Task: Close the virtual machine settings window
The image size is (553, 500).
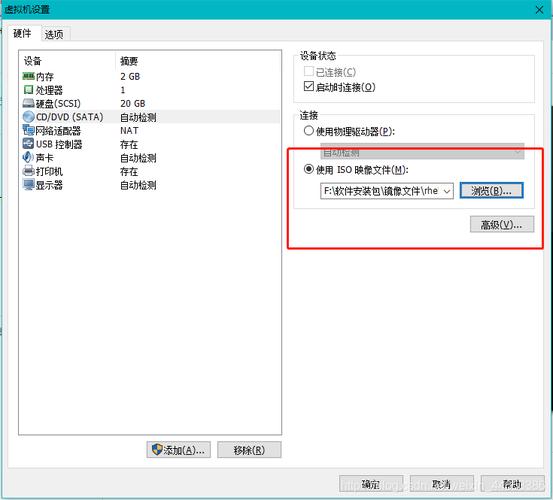Action: [539, 10]
